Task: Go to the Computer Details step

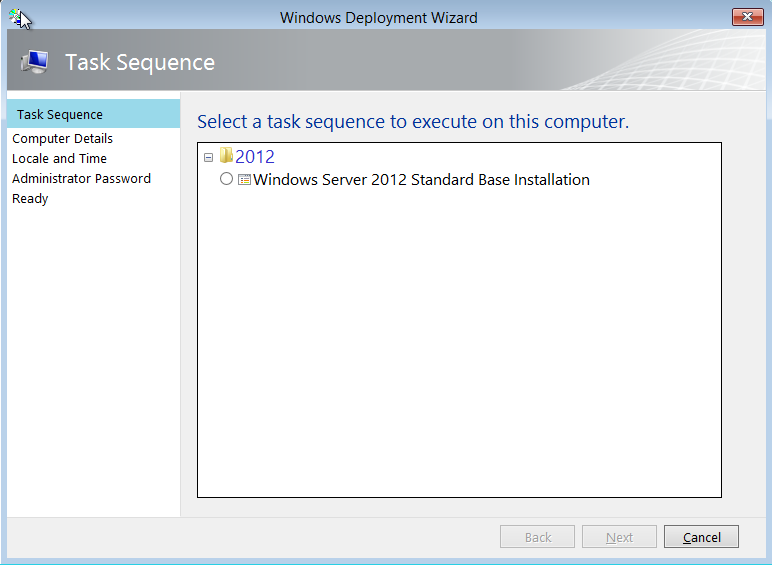Action: pos(62,139)
